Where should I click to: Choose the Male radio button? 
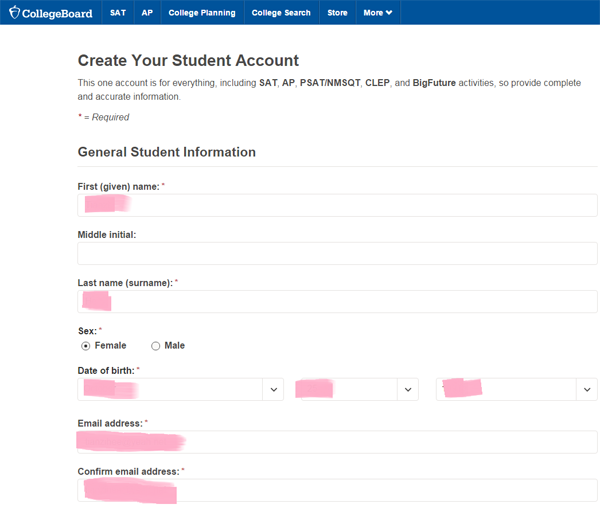pos(155,346)
